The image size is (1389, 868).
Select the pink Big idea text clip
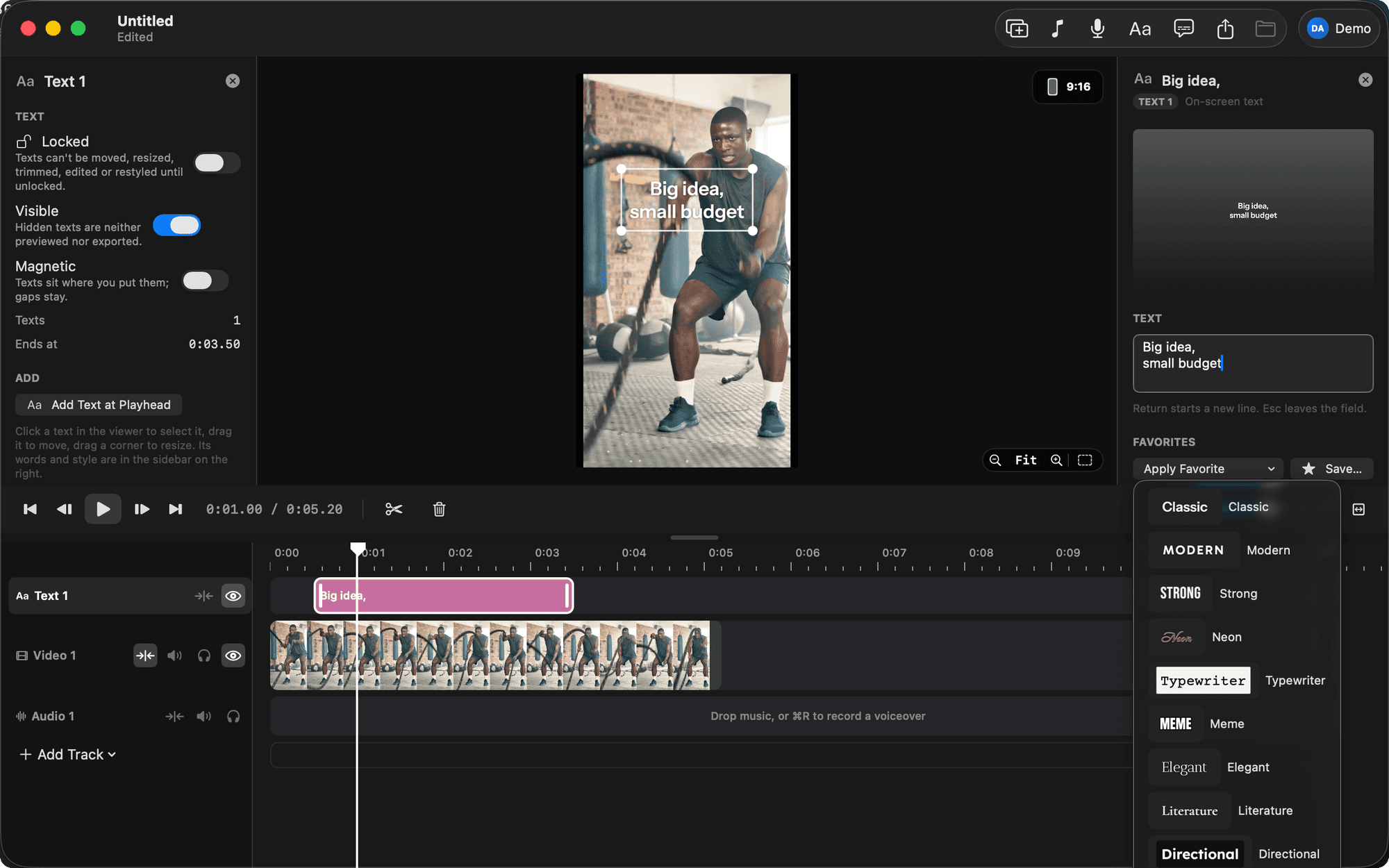point(444,595)
